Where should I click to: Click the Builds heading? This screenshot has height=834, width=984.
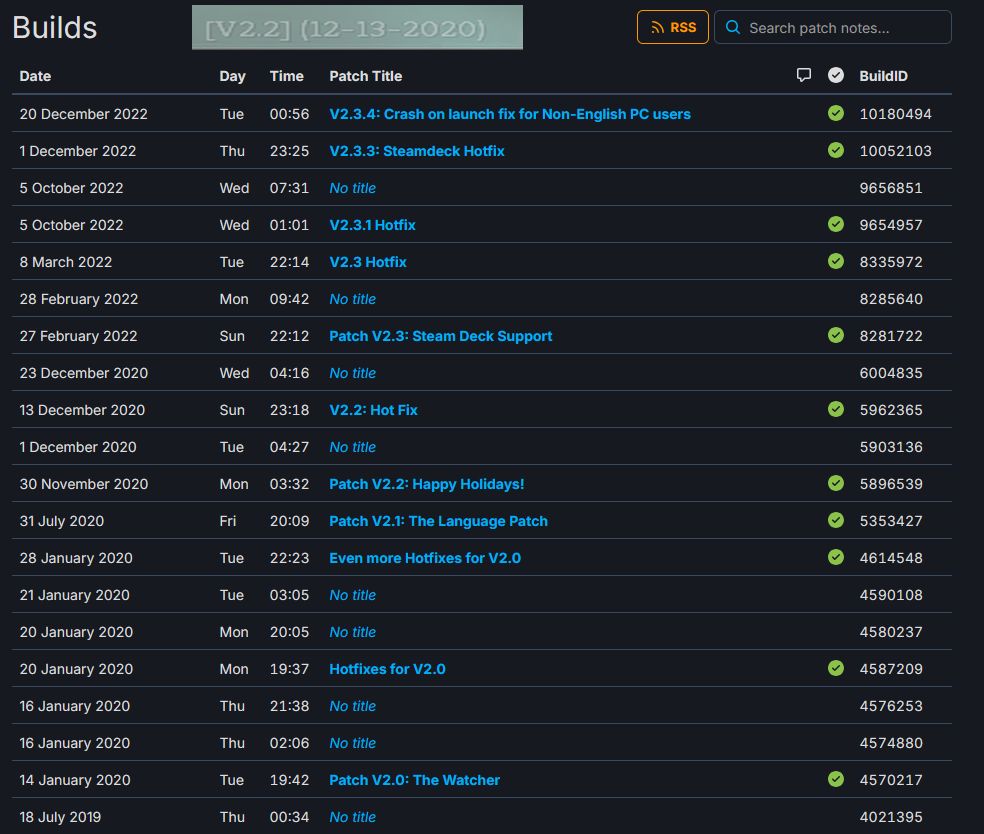coord(55,28)
